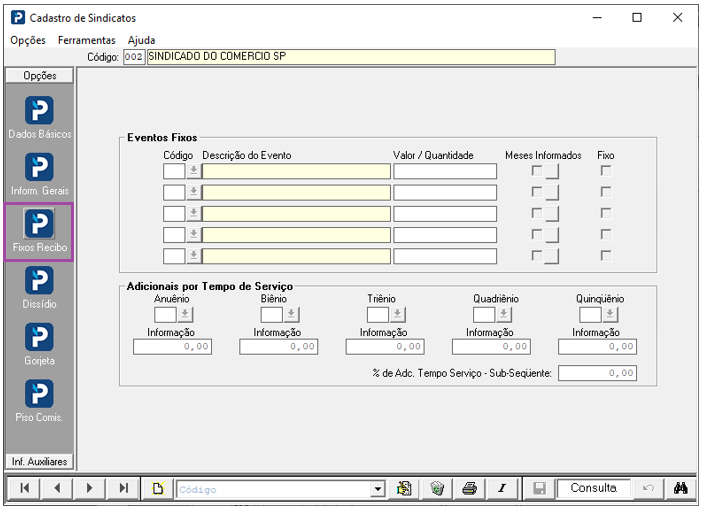Screen dimensions: 703x509
Task: Go to the last record
Action: pyautogui.click(x=123, y=488)
